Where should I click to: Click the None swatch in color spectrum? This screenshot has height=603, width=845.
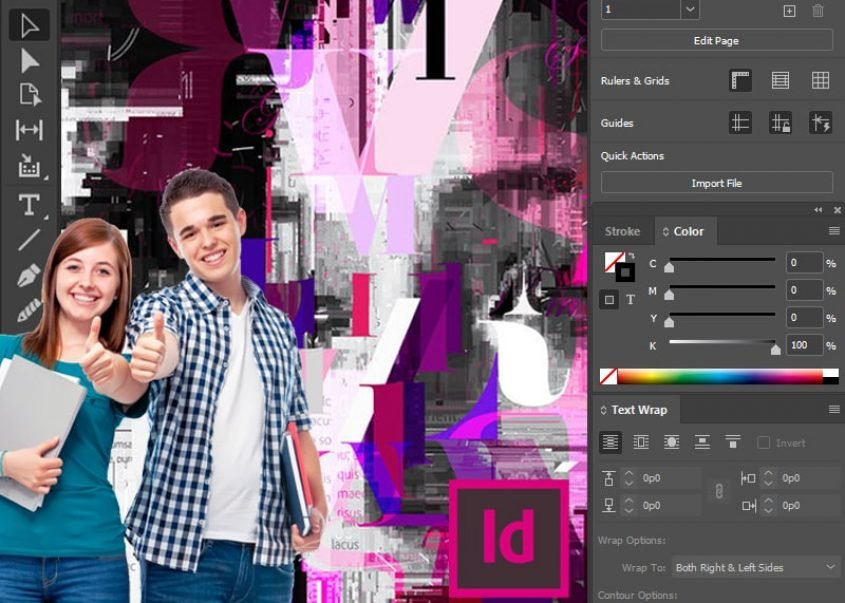coord(608,376)
